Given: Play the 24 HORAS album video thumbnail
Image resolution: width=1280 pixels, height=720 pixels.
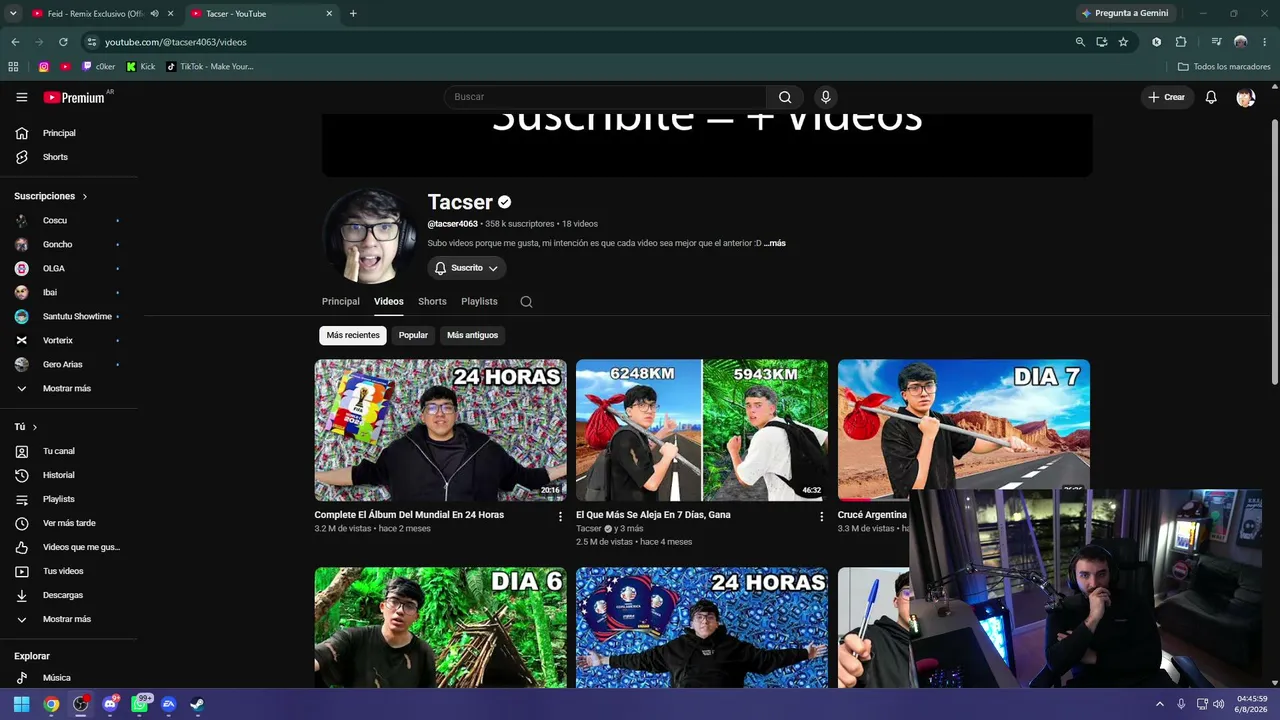Looking at the screenshot, I should pos(441,430).
